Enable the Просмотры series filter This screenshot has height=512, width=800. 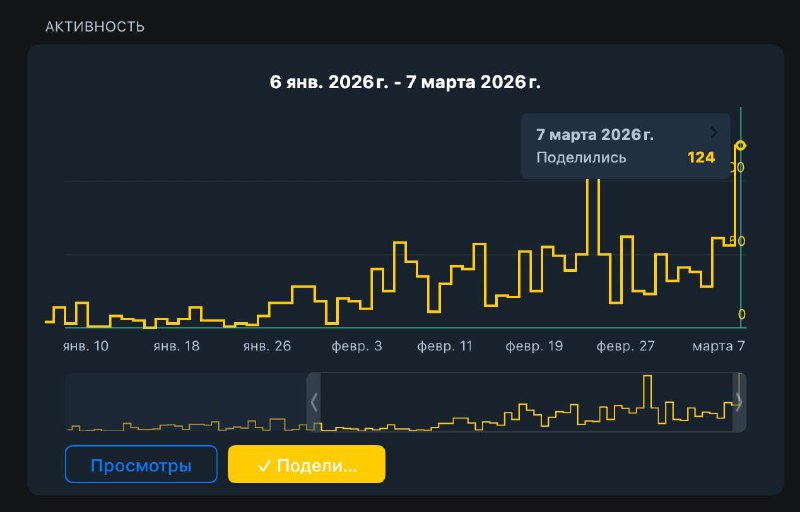[x=141, y=465]
